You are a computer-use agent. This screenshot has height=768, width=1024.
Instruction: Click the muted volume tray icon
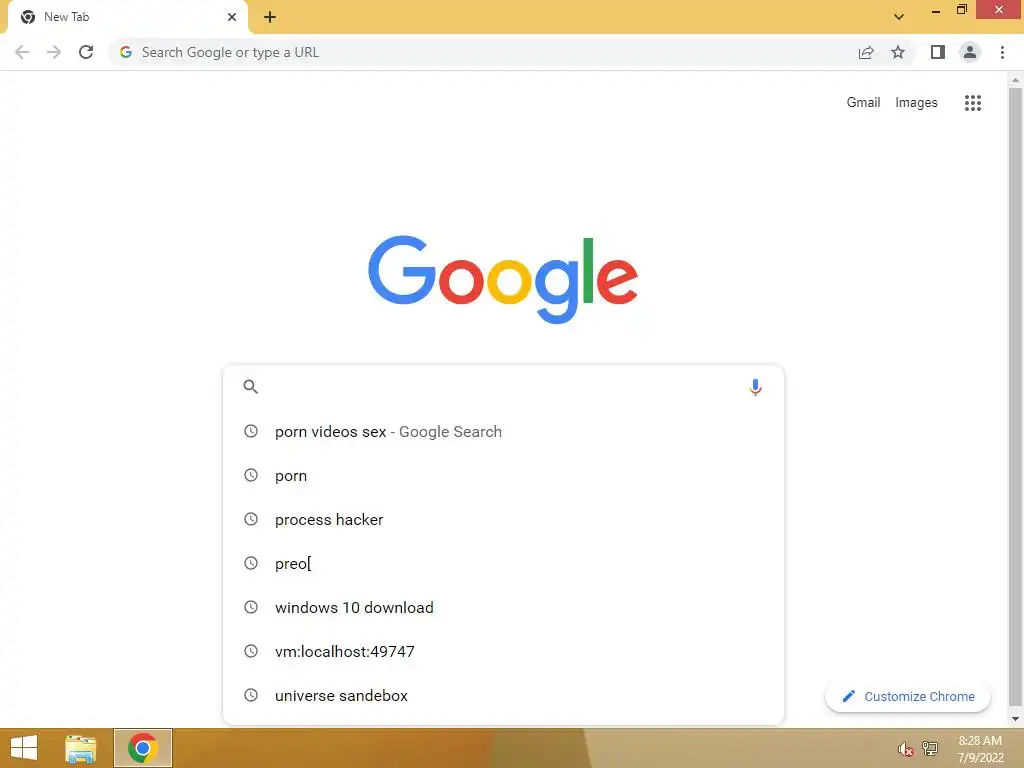[x=905, y=749]
